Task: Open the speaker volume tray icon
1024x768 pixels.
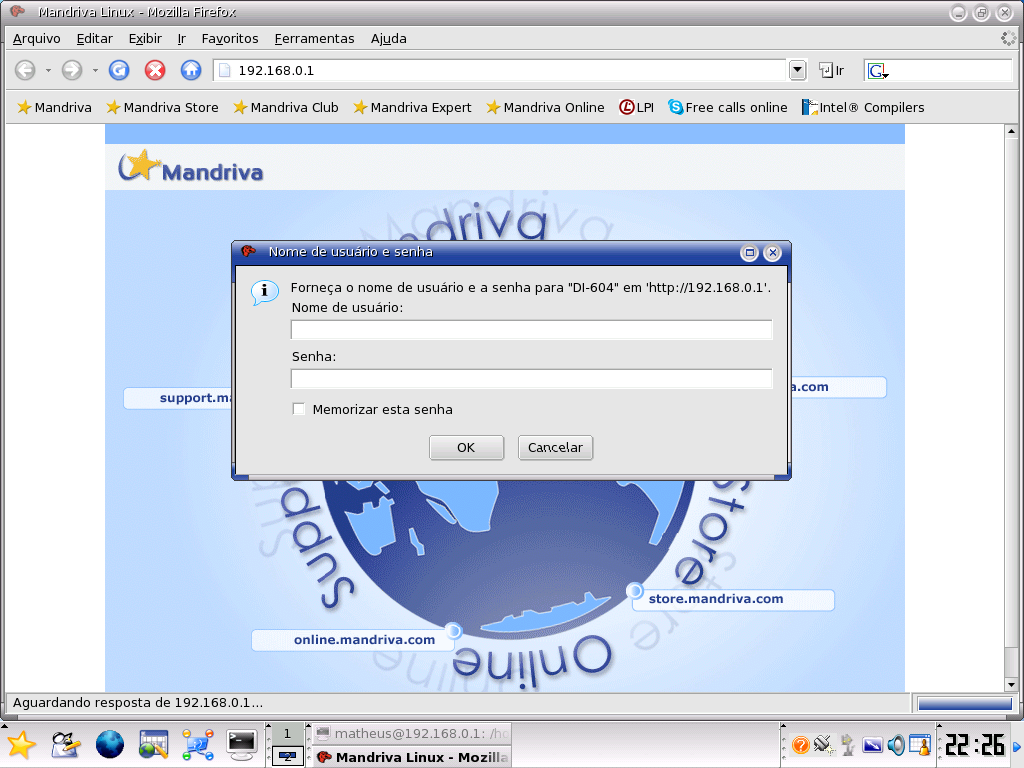Action: pyautogui.click(x=897, y=745)
